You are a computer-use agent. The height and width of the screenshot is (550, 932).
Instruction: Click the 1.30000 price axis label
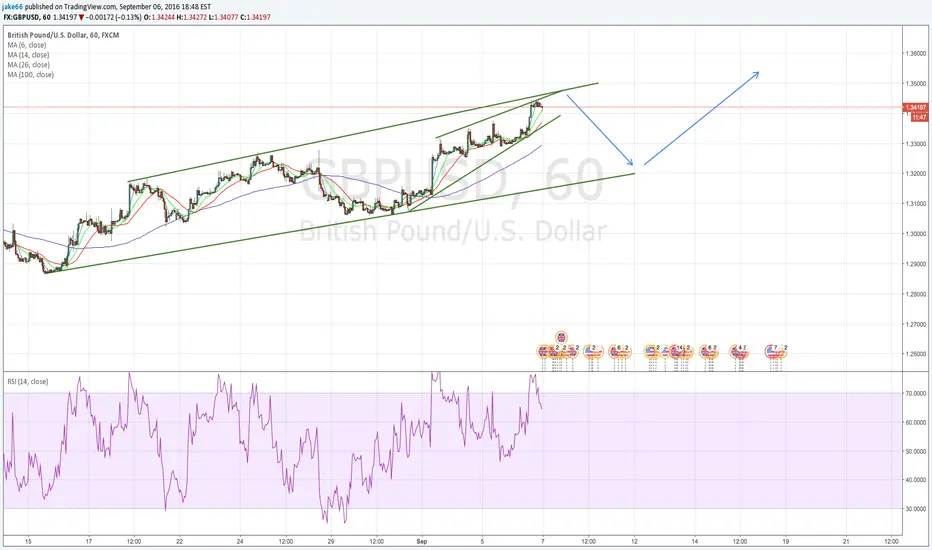coord(915,234)
